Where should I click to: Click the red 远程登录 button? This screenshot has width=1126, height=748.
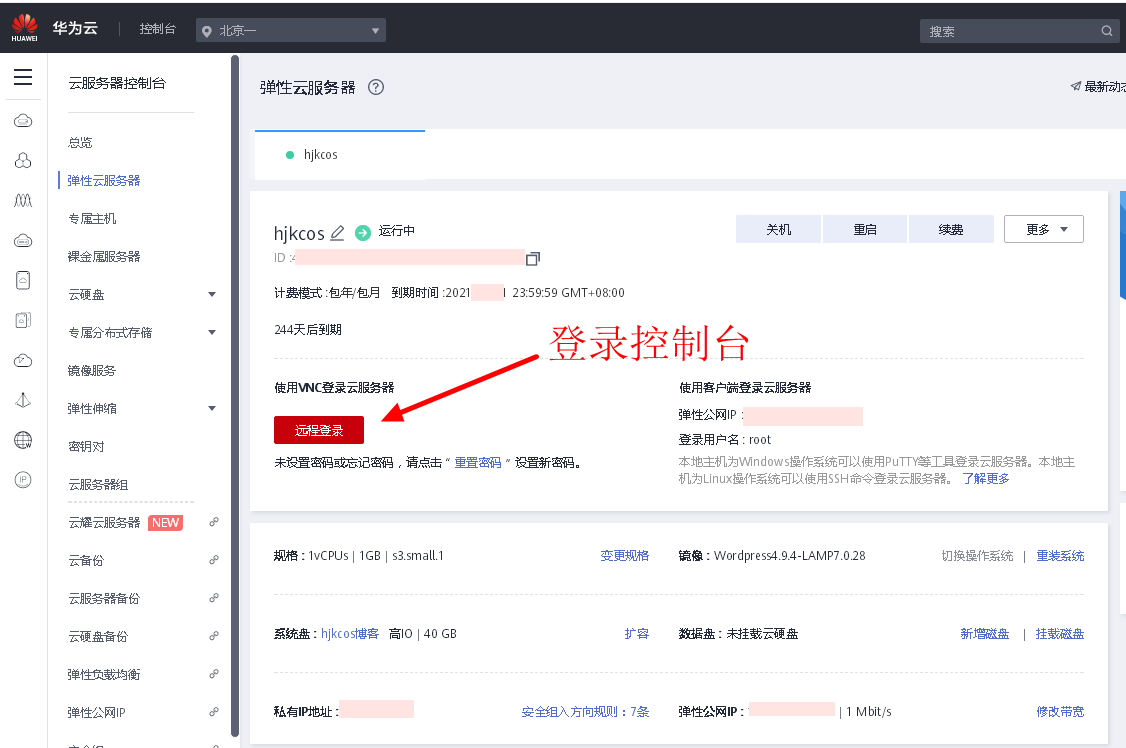point(319,430)
